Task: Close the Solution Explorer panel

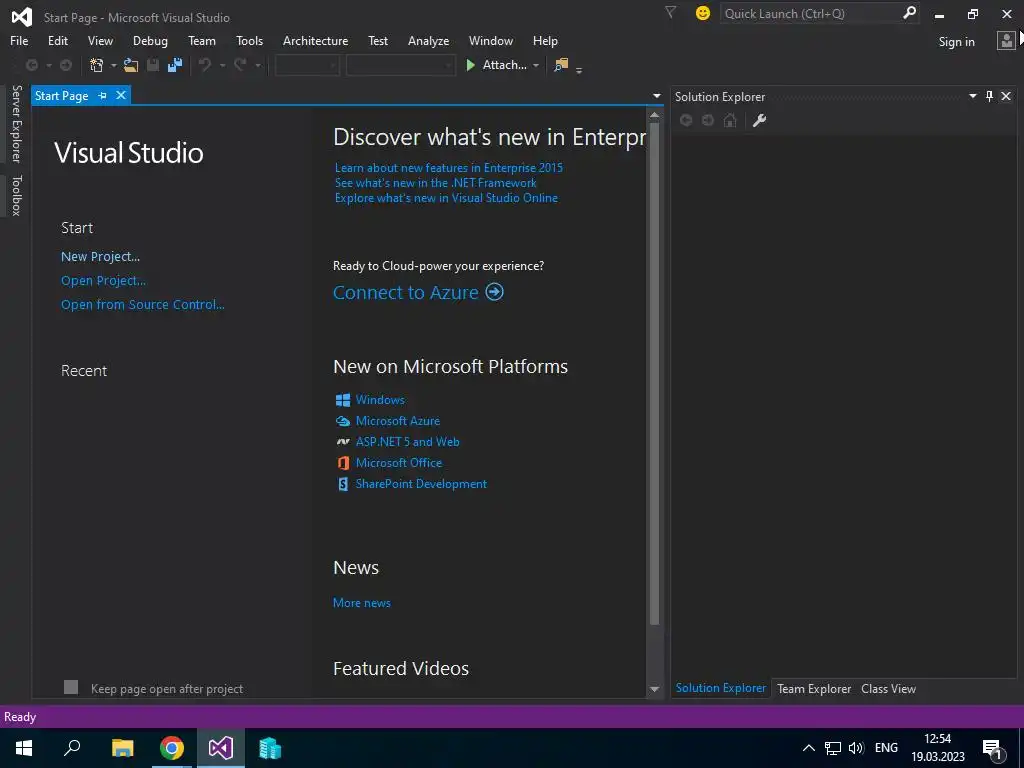Action: [x=1006, y=96]
